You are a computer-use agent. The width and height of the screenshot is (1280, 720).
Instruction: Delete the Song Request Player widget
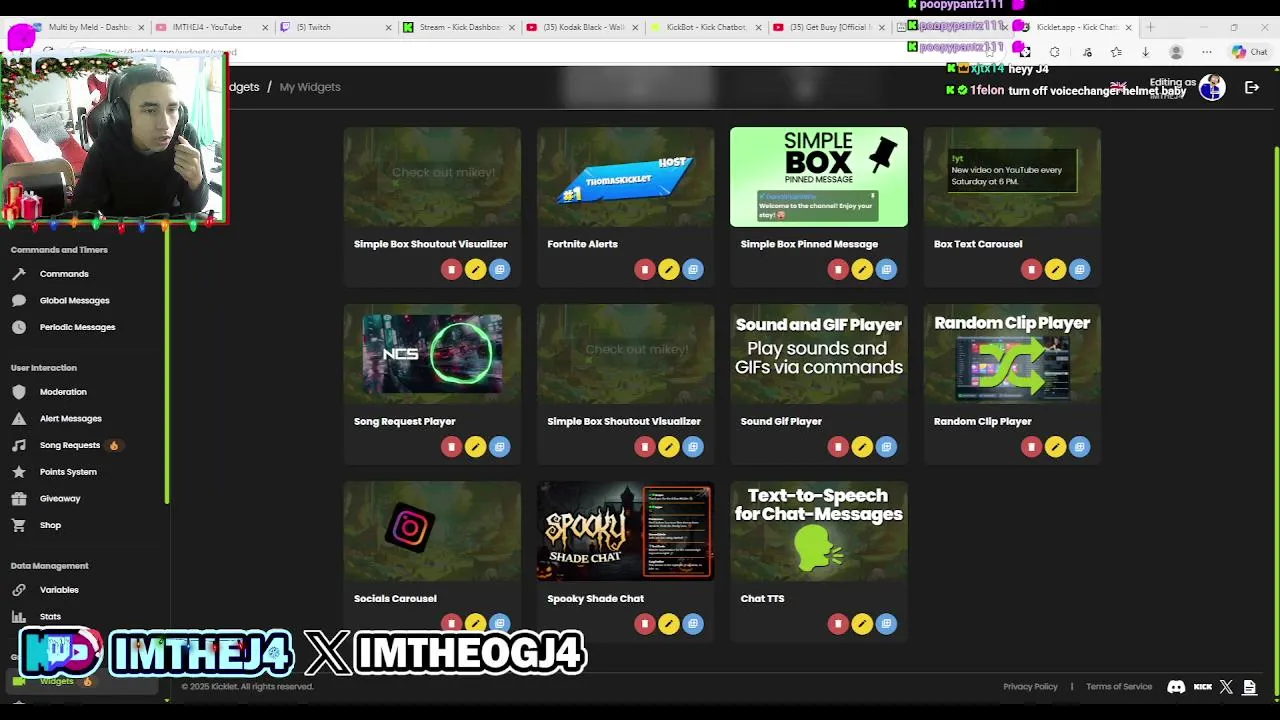(x=451, y=447)
